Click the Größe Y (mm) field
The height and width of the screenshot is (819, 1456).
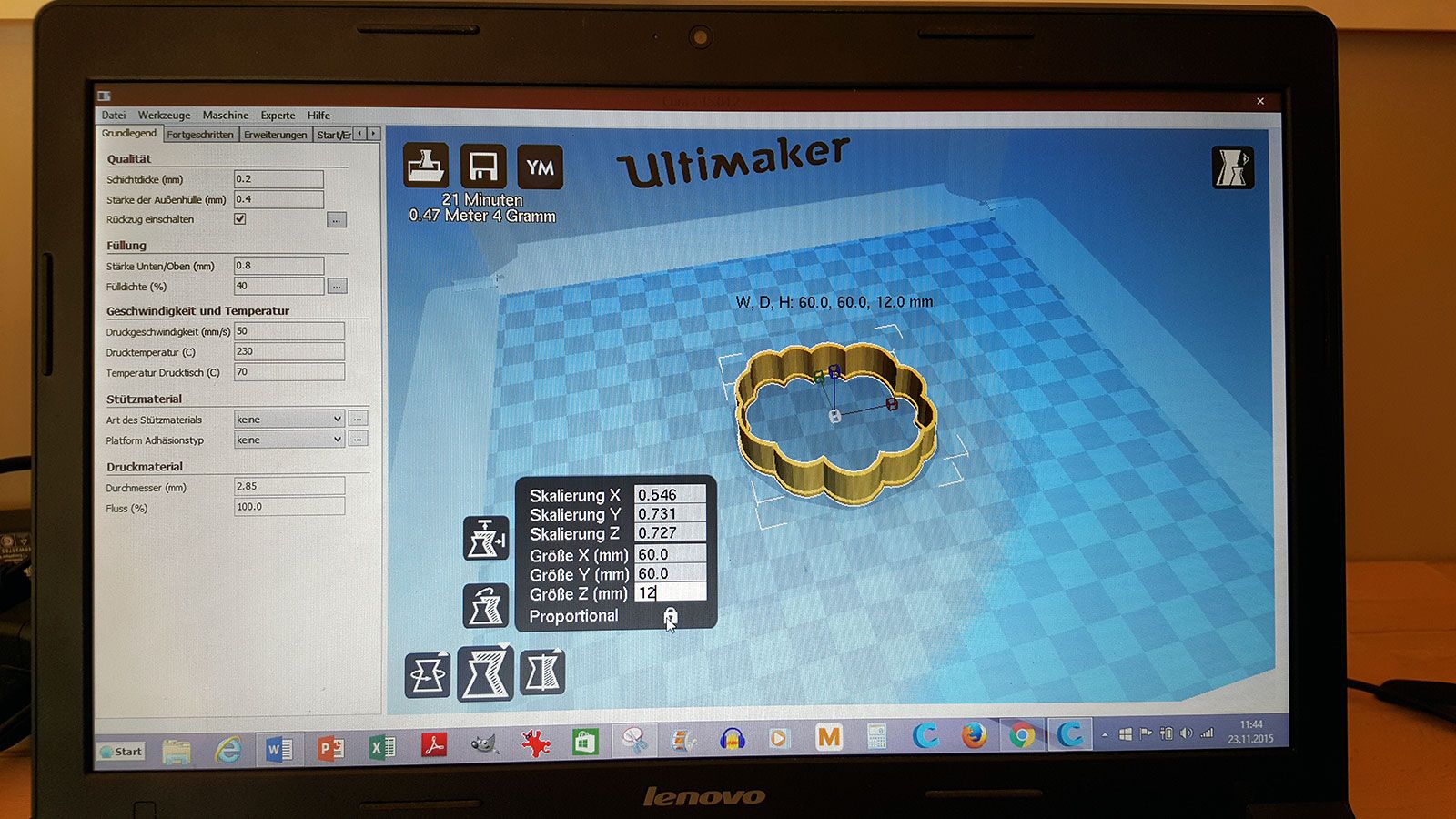[x=670, y=573]
